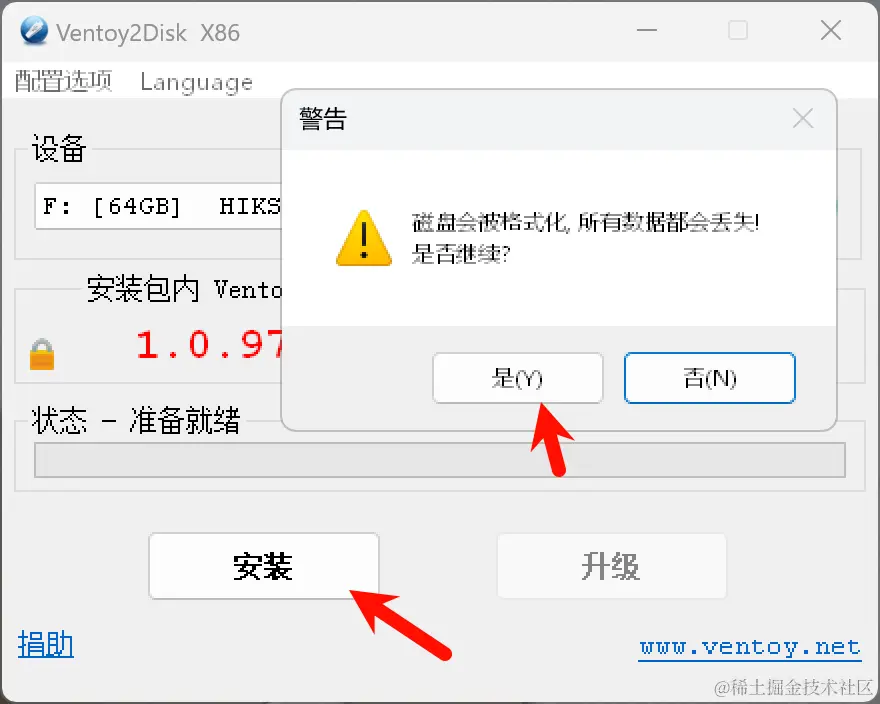Minimize the Ventoy2Disk window
The height and width of the screenshot is (704, 880).
click(x=647, y=30)
